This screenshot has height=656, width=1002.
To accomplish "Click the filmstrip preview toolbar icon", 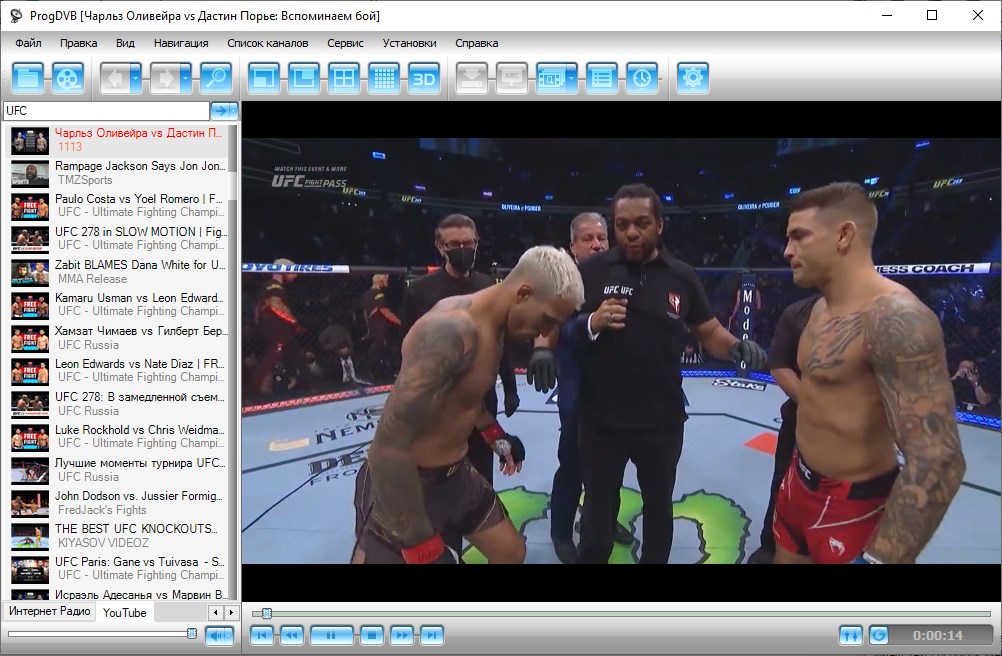I will [x=551, y=78].
